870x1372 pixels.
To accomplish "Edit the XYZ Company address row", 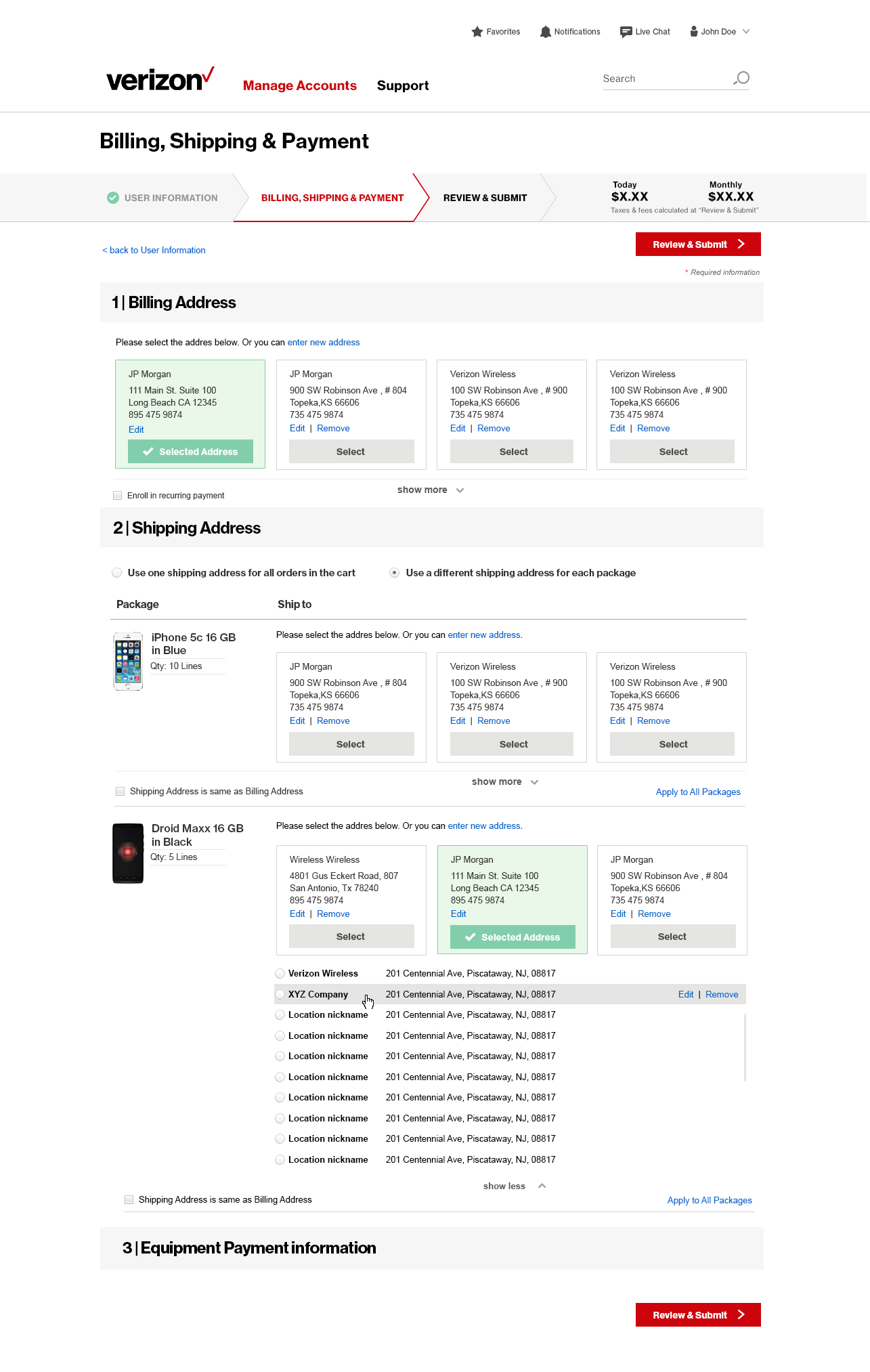I will coord(686,994).
